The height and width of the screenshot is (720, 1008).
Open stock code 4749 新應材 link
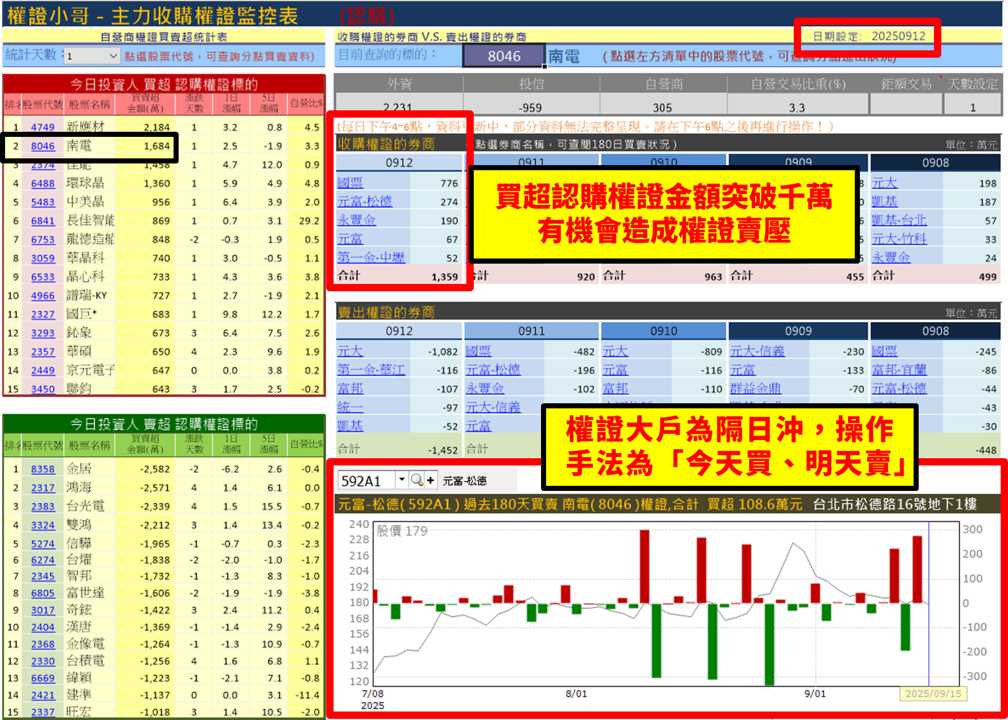point(42,127)
